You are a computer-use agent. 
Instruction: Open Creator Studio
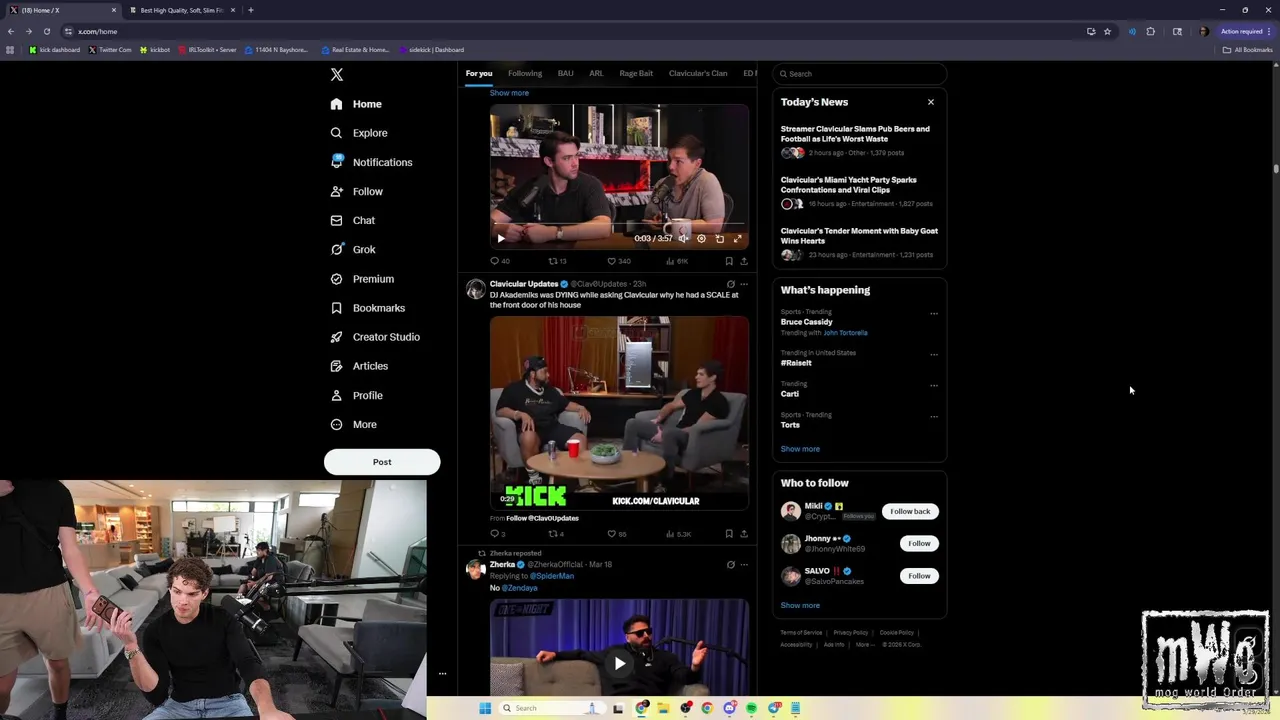375,337
